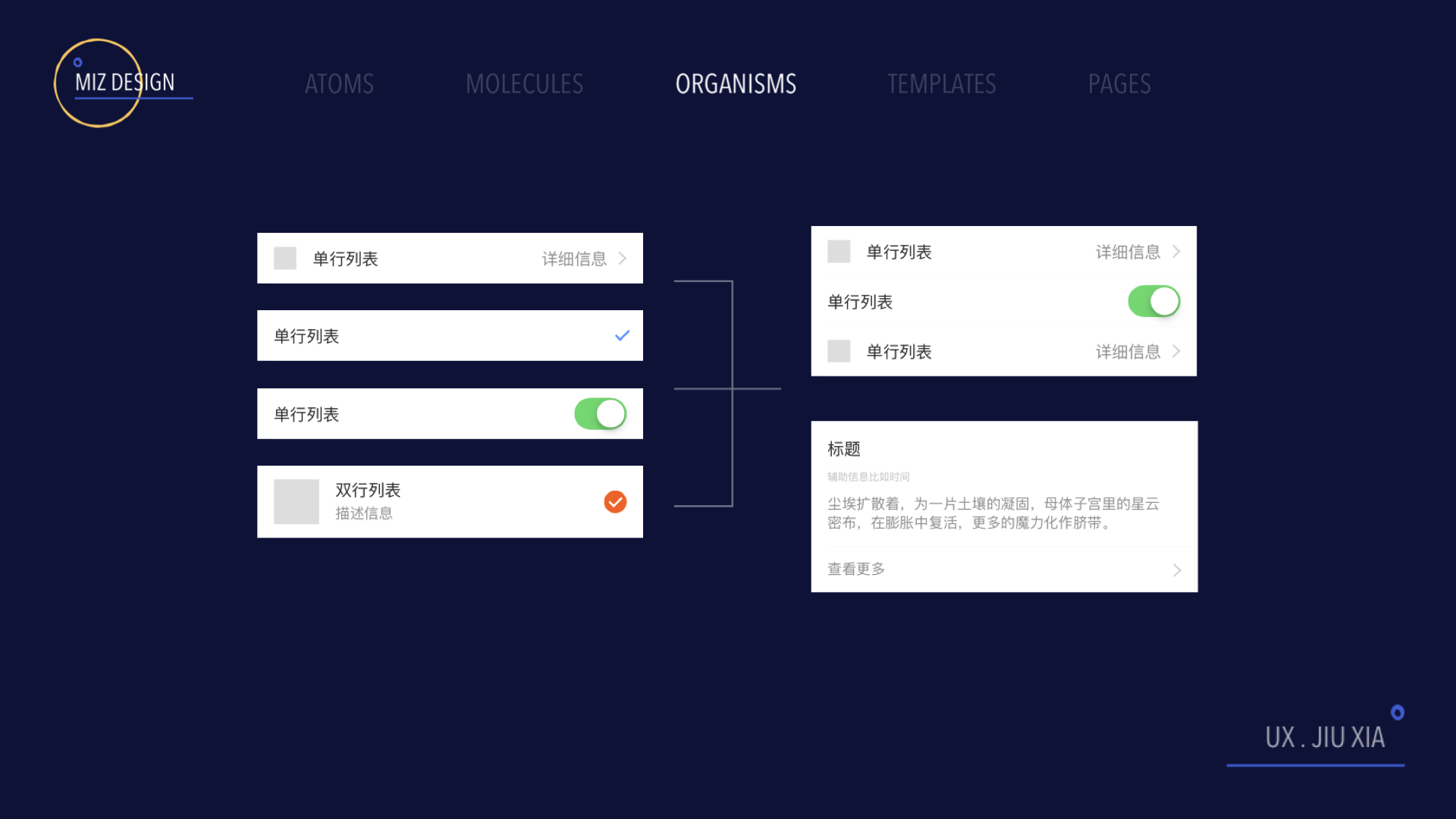The image size is (1456, 819).
Task: Click the gray square icon in the left 单行列表 card
Action: [285, 258]
